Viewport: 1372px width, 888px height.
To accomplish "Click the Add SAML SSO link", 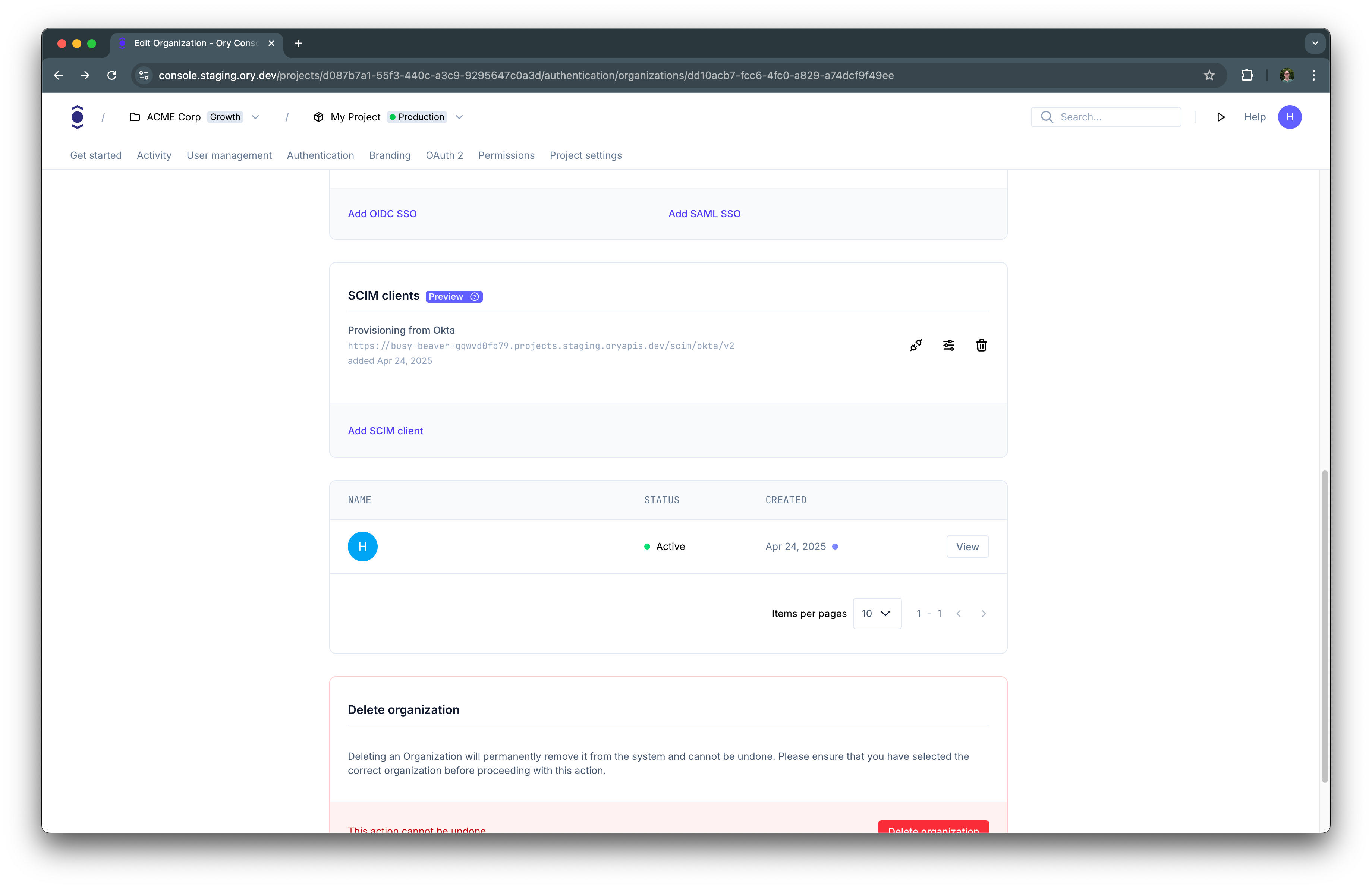I will 704,214.
